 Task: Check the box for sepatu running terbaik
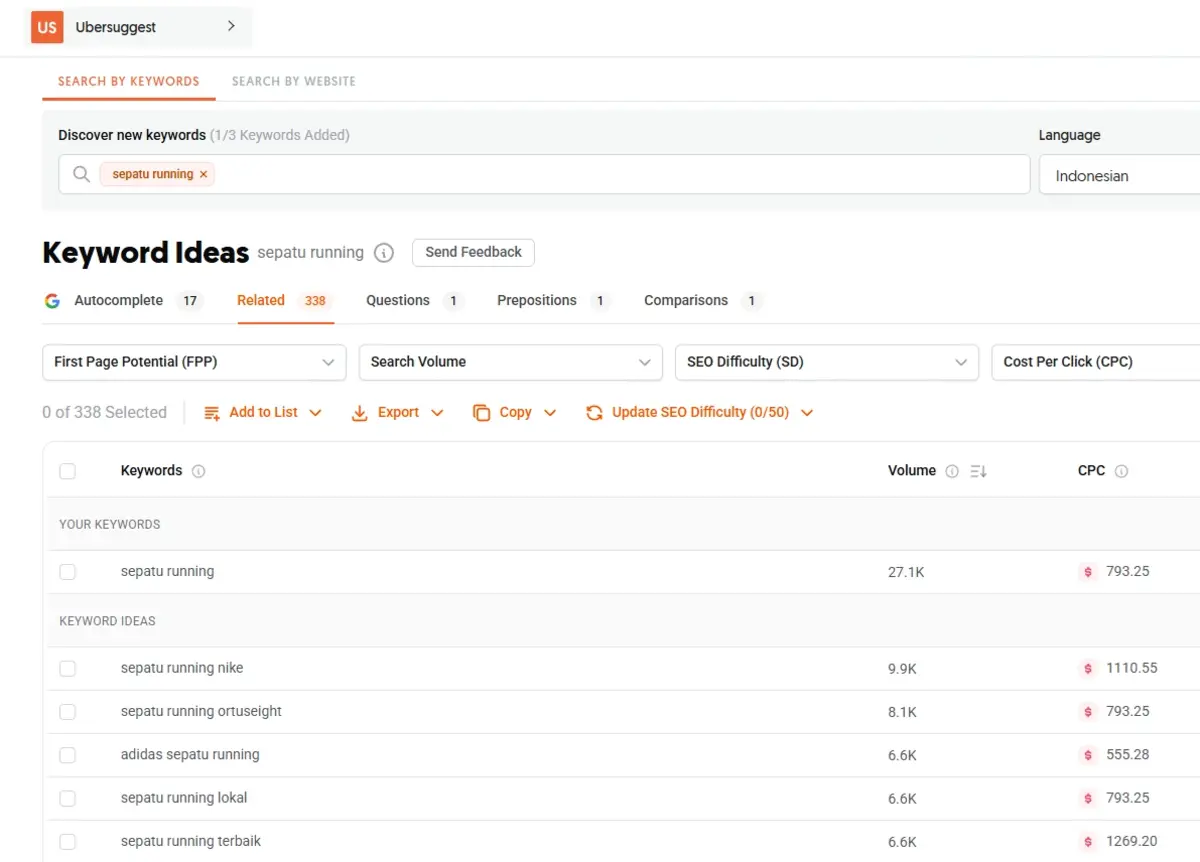coord(67,842)
